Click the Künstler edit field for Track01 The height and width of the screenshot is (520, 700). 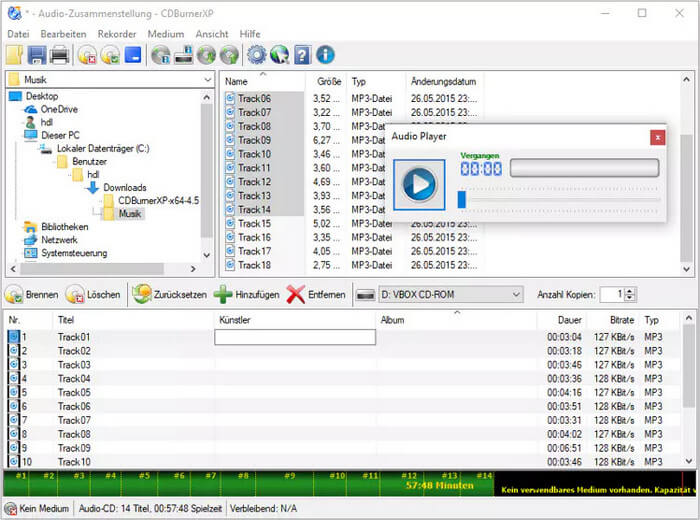pyautogui.click(x=295, y=337)
